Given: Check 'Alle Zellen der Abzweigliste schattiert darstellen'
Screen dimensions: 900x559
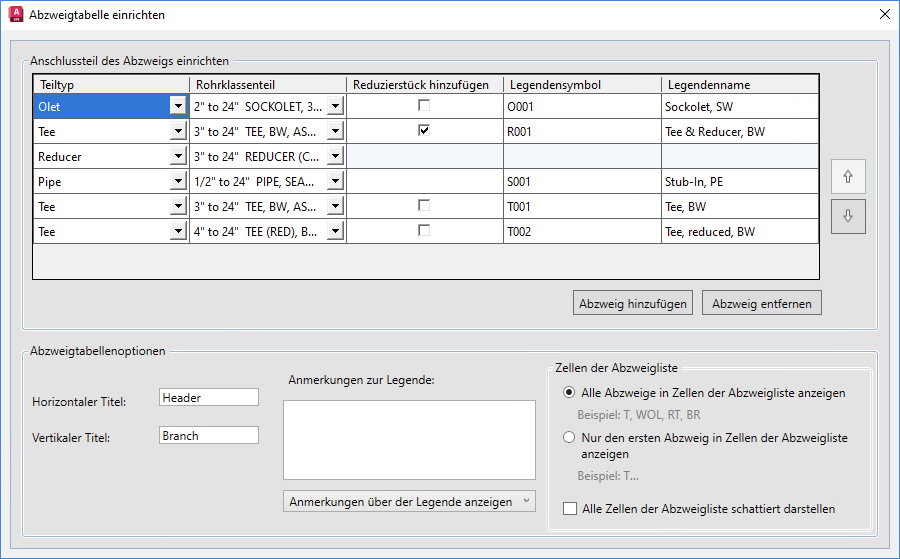Looking at the screenshot, I should pyautogui.click(x=570, y=509).
